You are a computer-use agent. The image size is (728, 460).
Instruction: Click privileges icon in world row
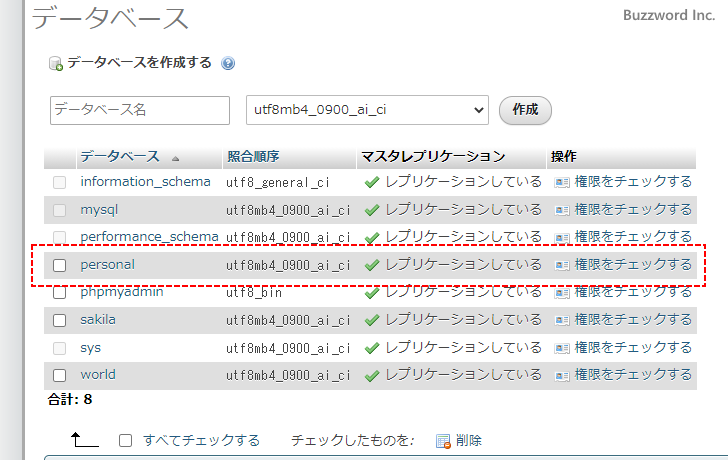click(562, 376)
